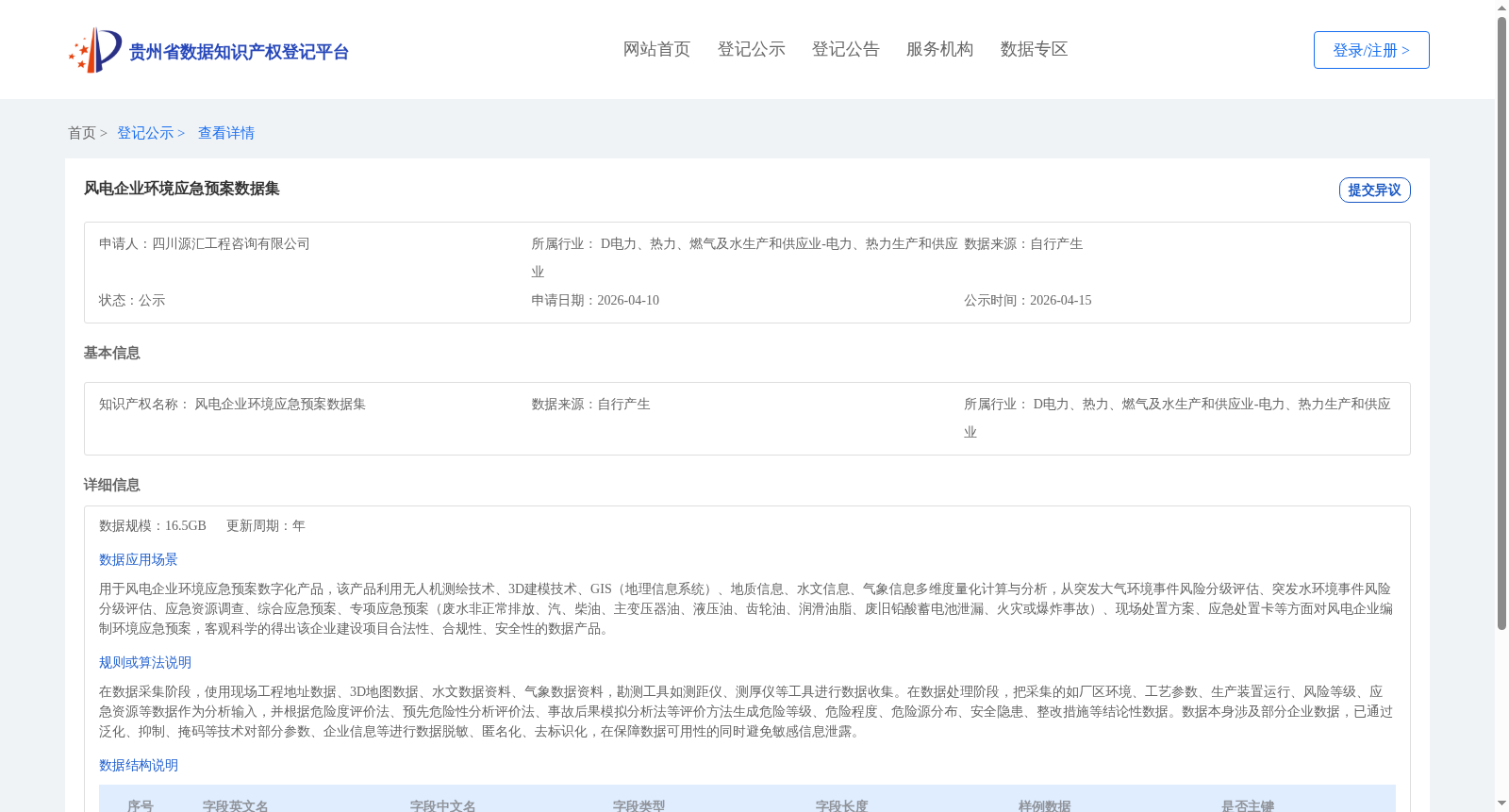Click the 数据结构说明 subheading
Viewport: 1509px width, 812px height.
(x=139, y=765)
